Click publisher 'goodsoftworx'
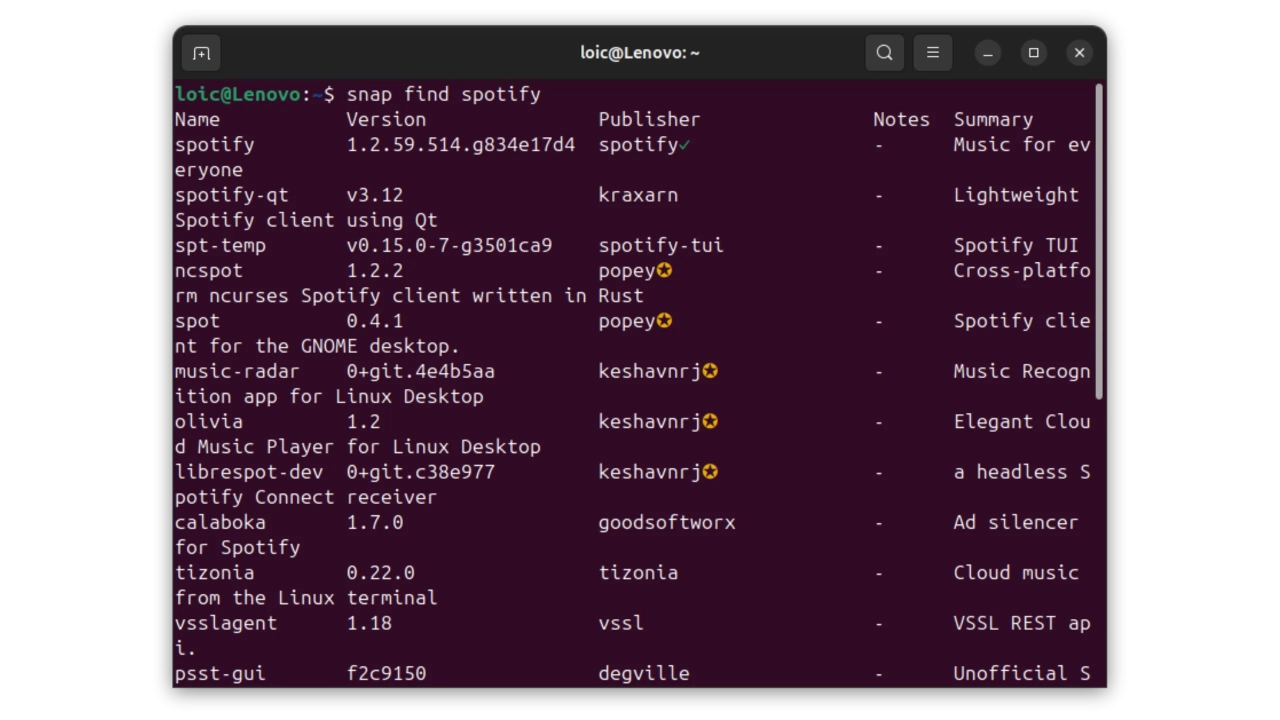 (x=667, y=522)
